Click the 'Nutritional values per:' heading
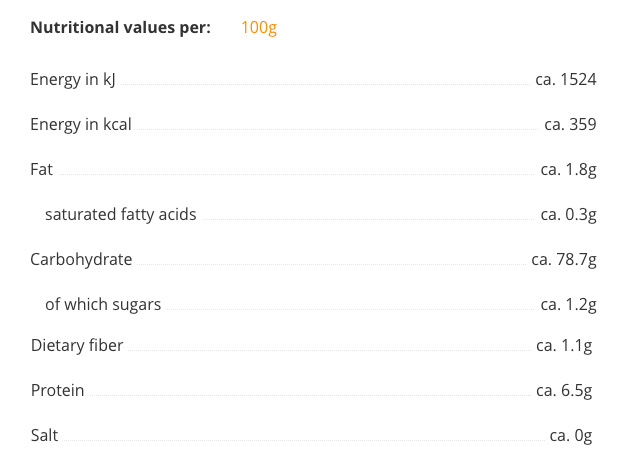622x462 pixels. click(x=120, y=28)
